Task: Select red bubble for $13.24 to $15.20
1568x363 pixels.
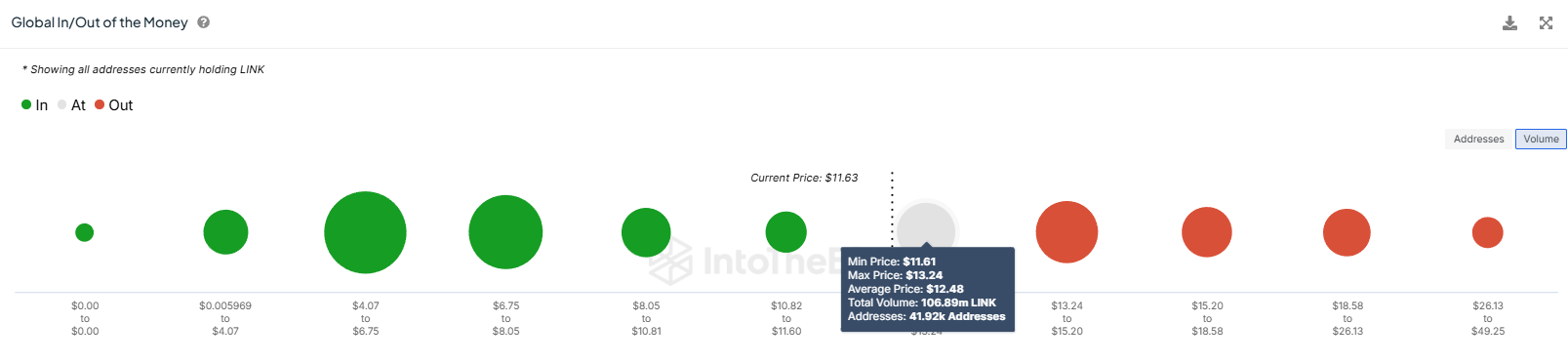Action: 1066,232
